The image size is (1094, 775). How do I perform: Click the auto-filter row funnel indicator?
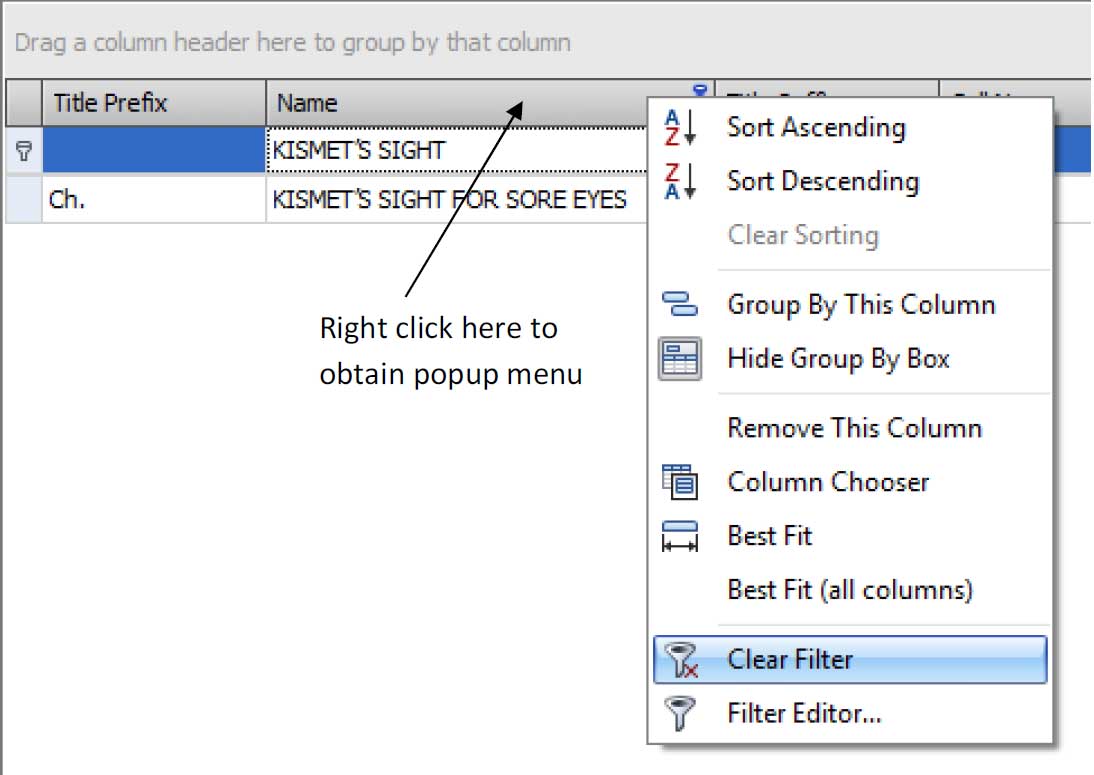click(23, 152)
